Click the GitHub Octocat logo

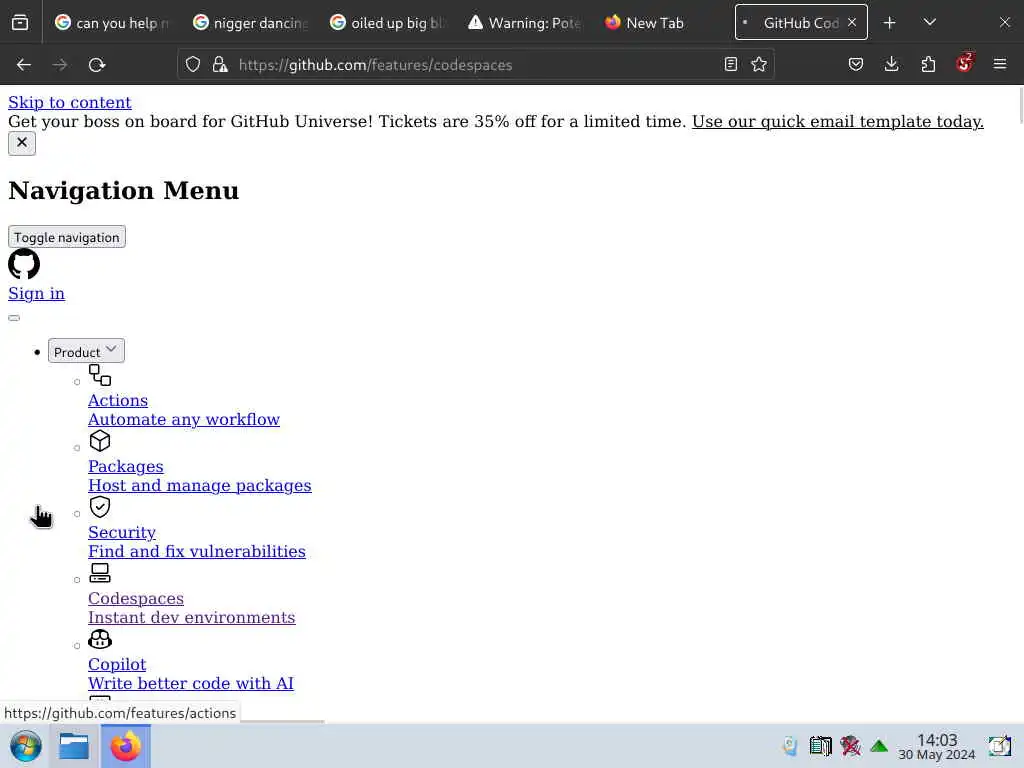pyautogui.click(x=24, y=264)
